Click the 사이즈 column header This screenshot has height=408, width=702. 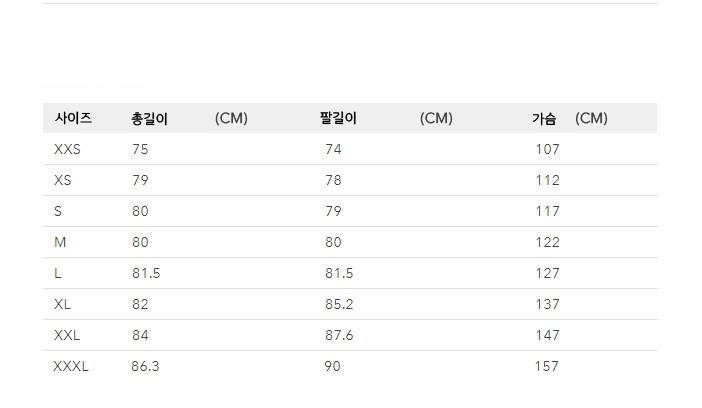tap(73, 118)
